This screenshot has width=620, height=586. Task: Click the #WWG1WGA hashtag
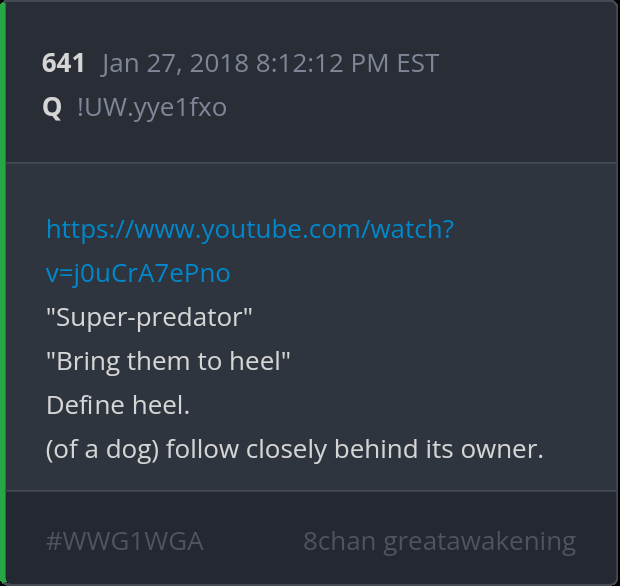click(125, 541)
